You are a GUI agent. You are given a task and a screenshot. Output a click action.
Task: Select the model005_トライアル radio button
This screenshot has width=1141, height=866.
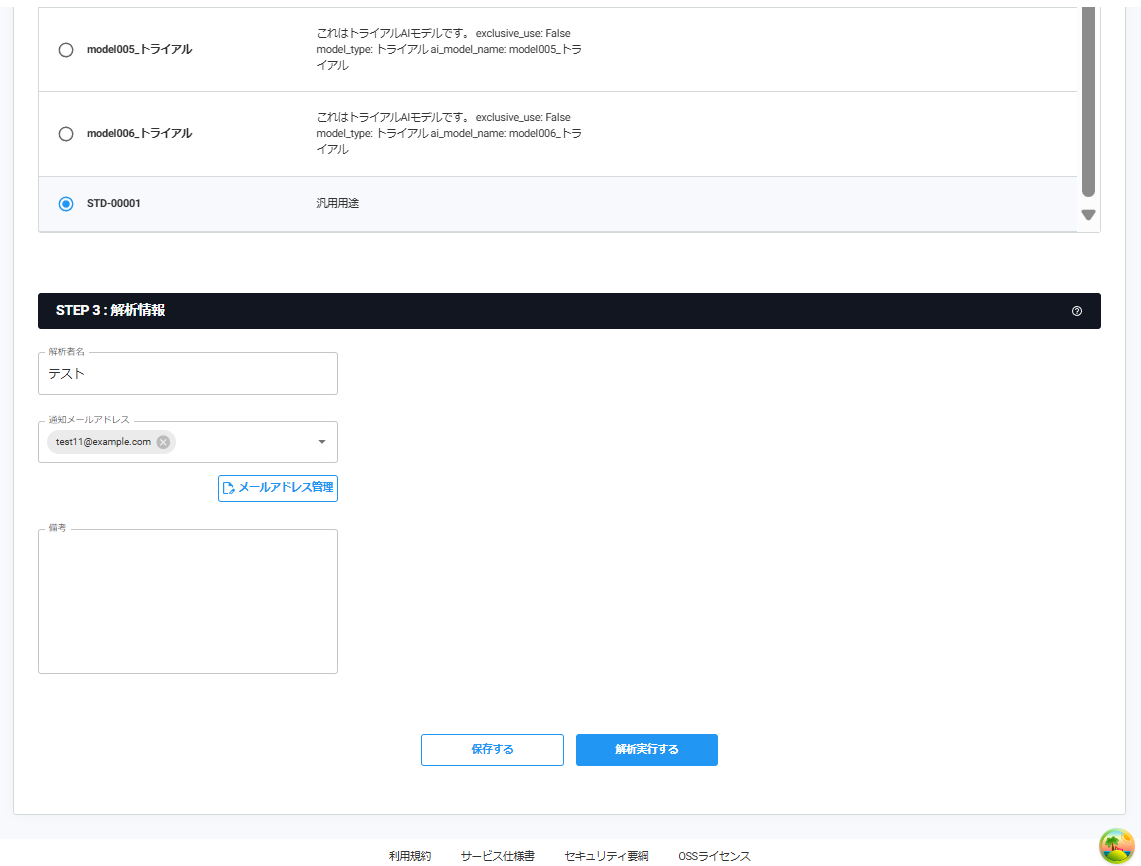(66, 50)
